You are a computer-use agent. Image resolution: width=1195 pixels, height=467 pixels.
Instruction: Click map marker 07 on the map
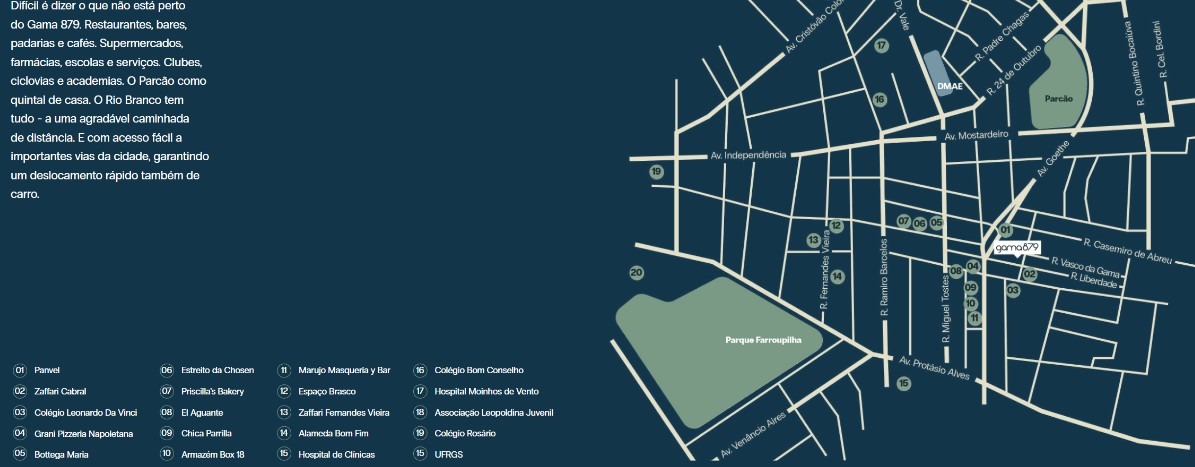(904, 221)
